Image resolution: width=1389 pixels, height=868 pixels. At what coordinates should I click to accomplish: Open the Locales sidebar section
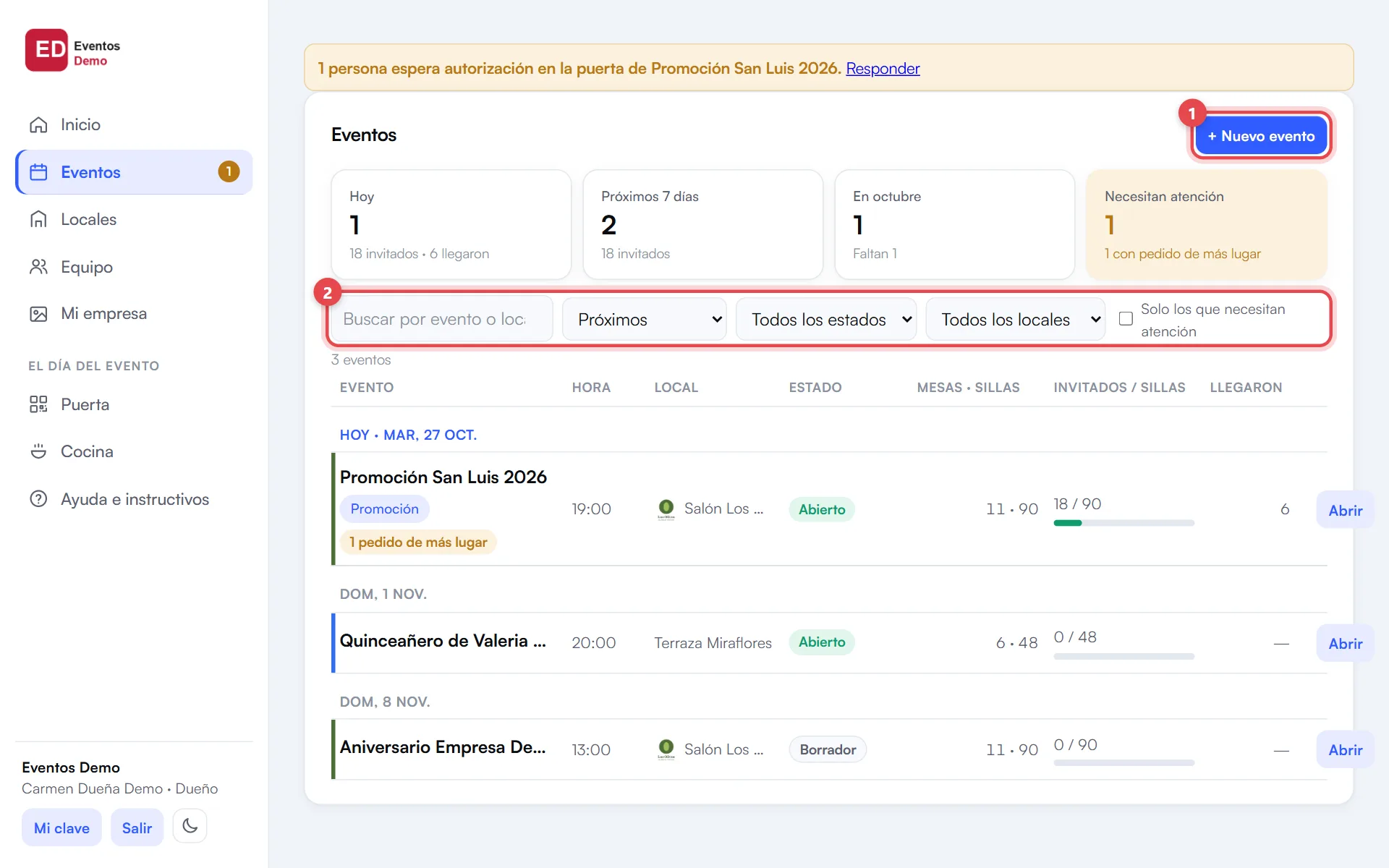coord(134,219)
